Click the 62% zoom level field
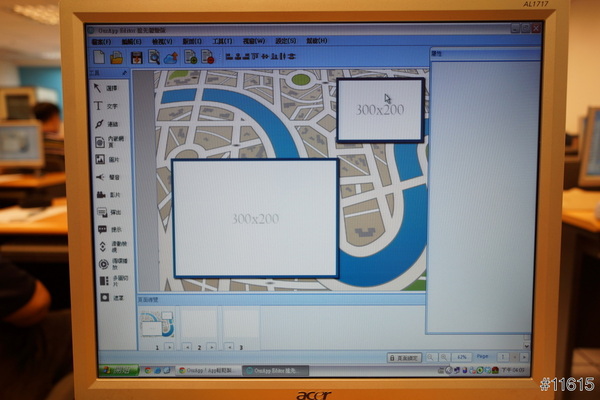The height and width of the screenshot is (400, 600). [x=461, y=357]
